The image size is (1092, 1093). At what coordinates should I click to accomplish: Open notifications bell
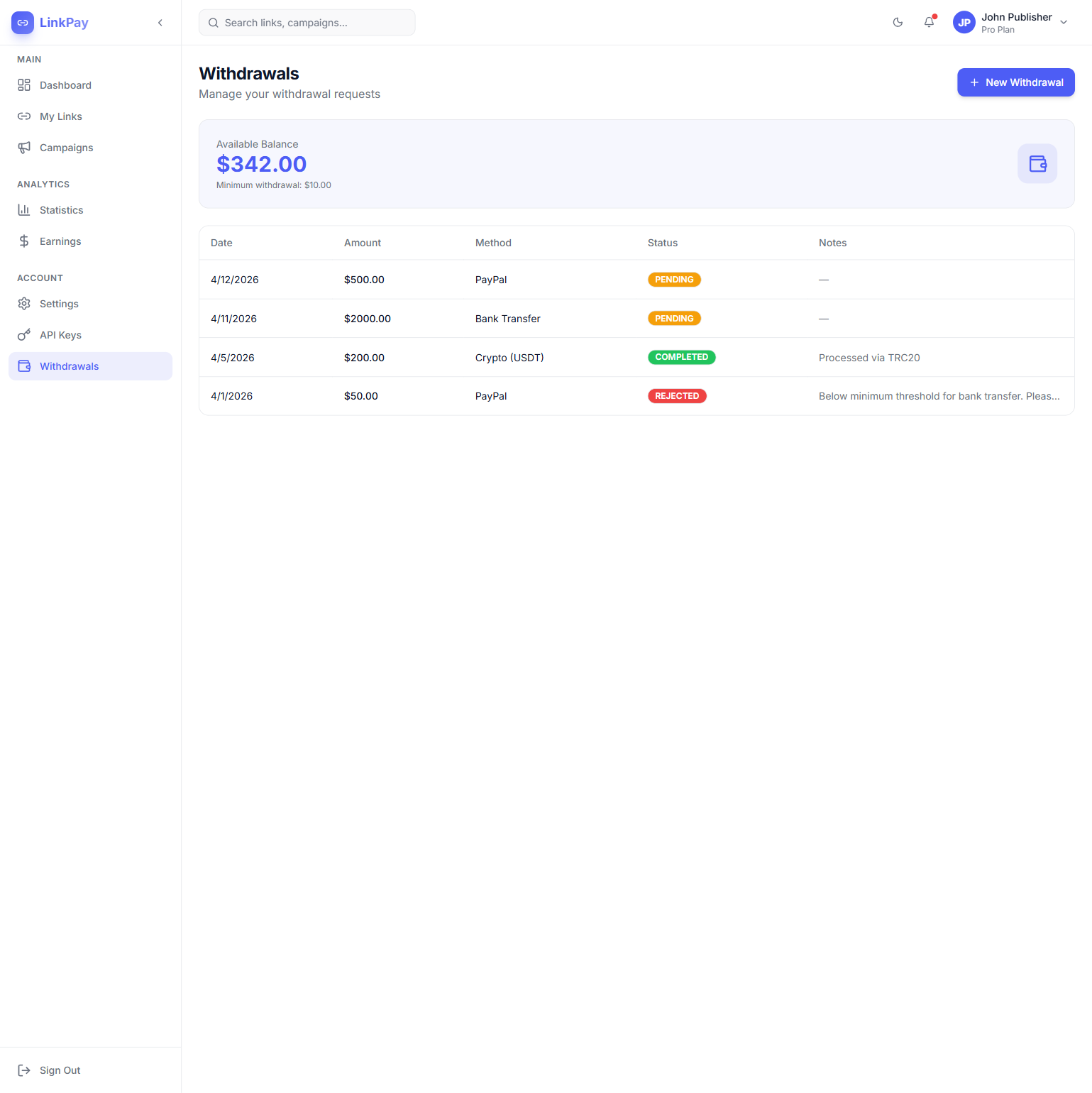pyautogui.click(x=929, y=22)
